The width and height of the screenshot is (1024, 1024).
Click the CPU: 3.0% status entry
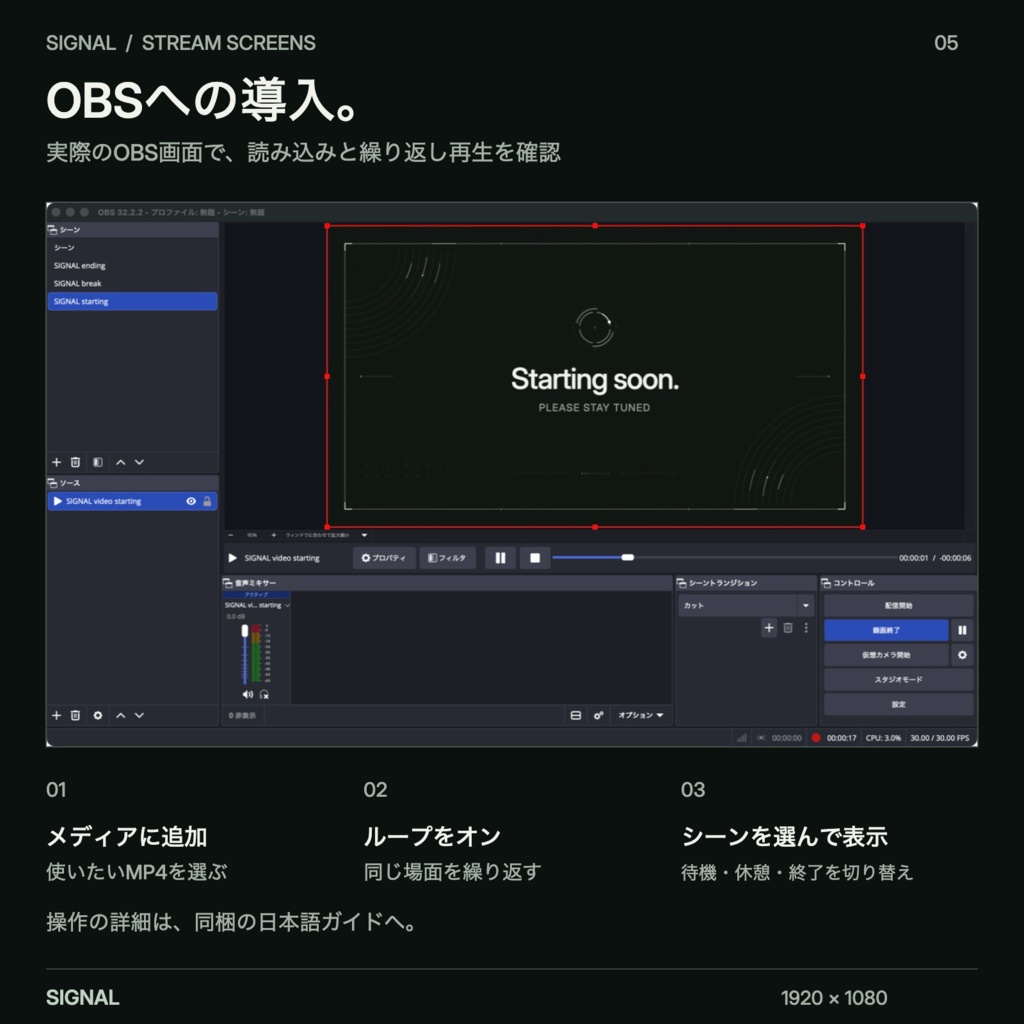[883, 738]
